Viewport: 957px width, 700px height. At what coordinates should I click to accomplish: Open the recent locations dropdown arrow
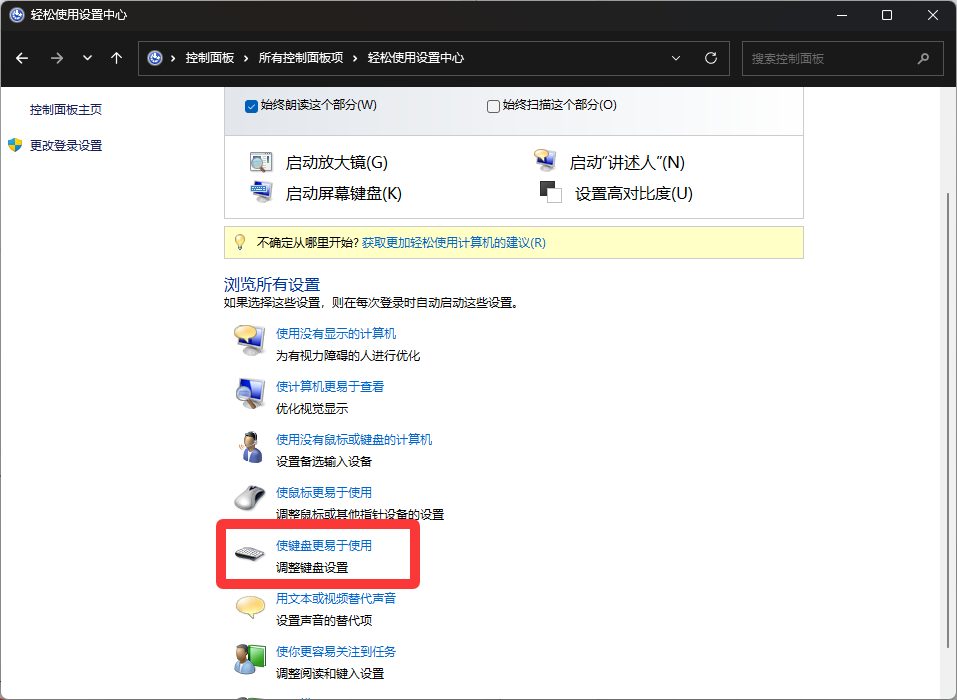[87, 58]
